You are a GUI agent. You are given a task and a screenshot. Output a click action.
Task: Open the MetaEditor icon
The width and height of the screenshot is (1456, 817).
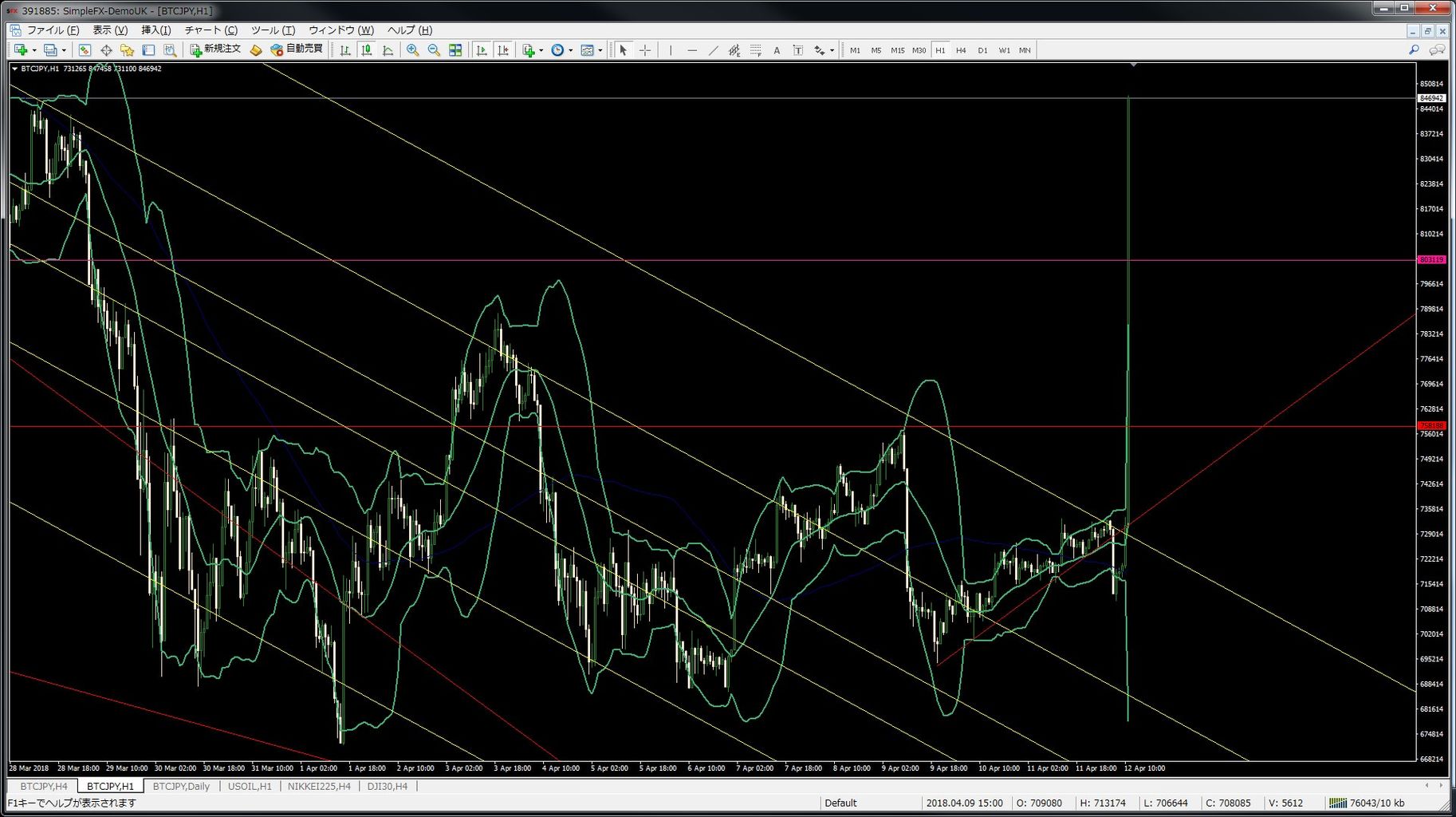[256, 50]
